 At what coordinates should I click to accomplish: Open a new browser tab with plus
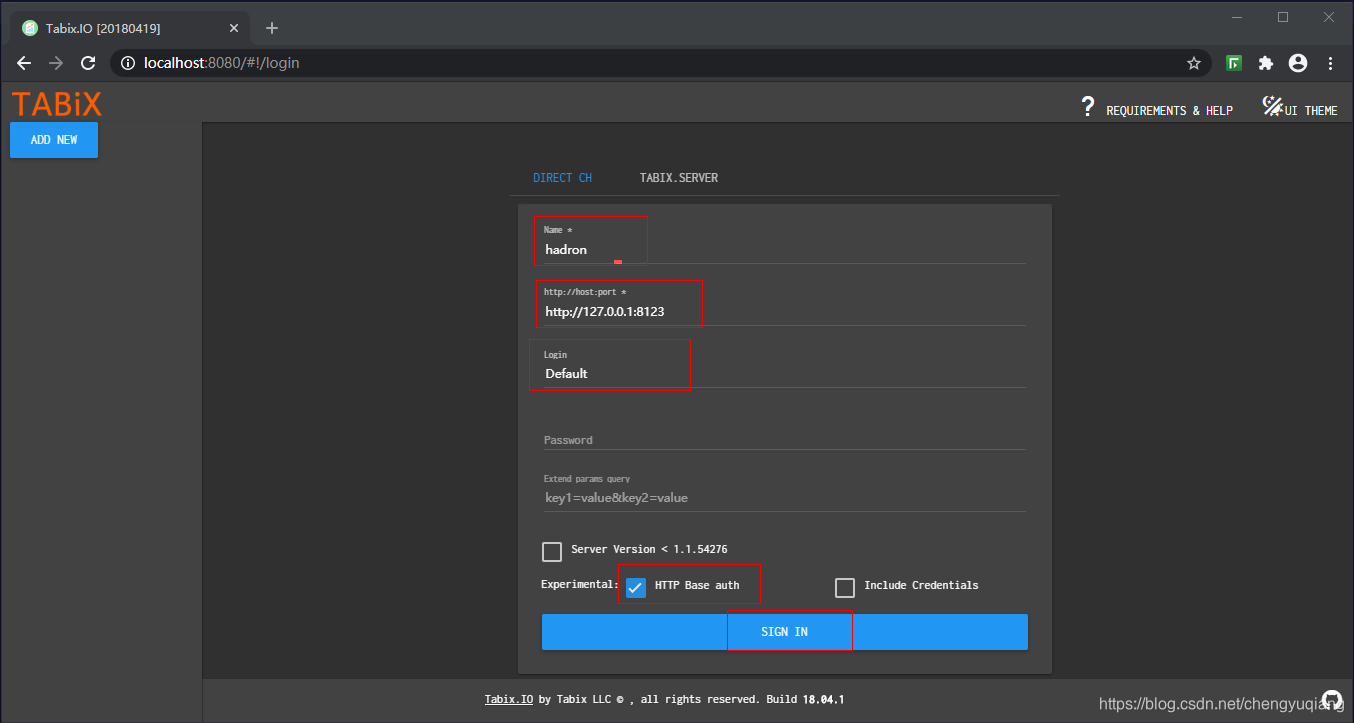point(272,28)
